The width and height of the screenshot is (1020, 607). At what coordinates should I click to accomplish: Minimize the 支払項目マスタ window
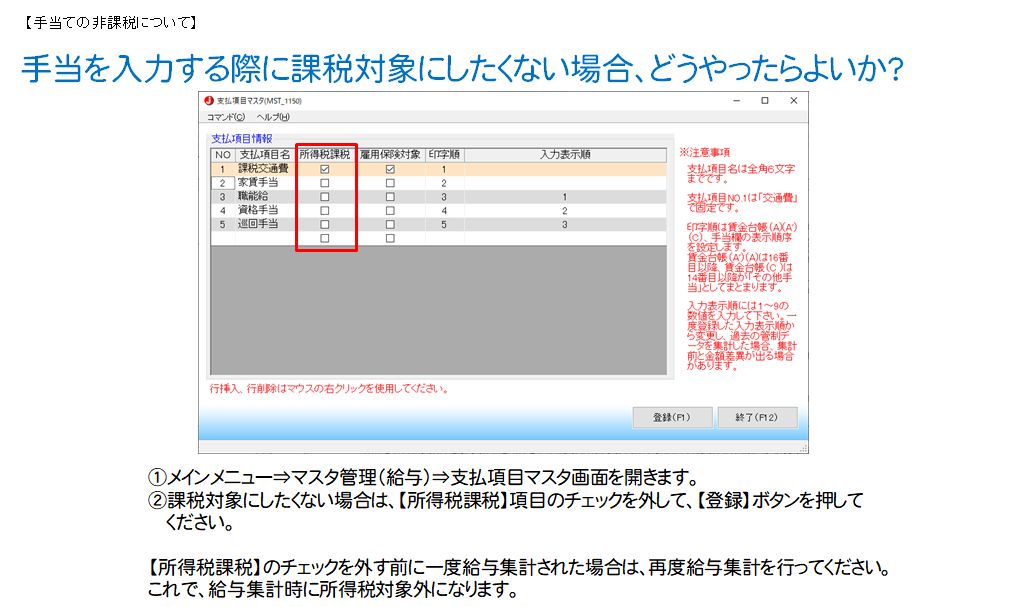coord(735,101)
